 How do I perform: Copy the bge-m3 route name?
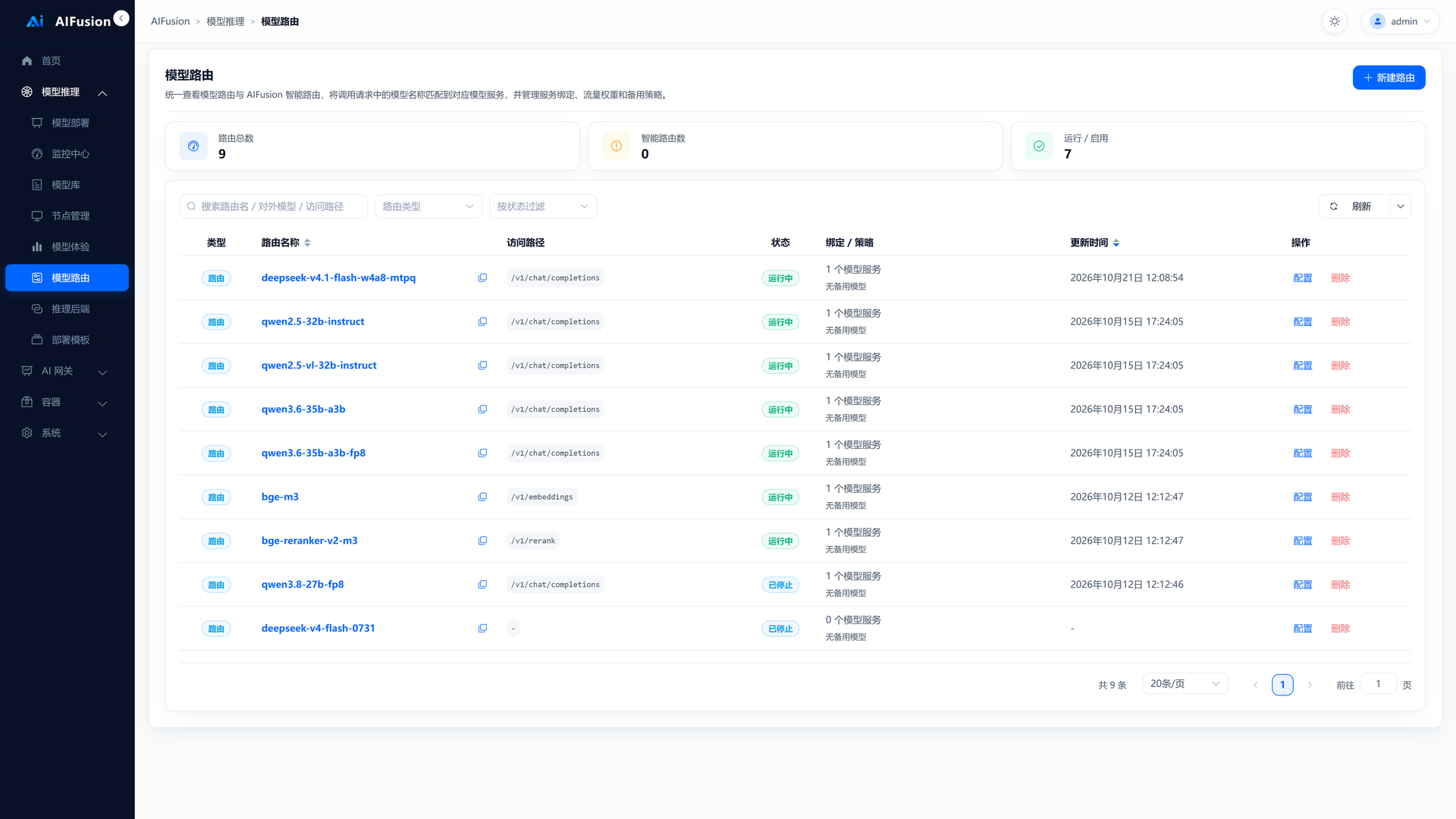pyautogui.click(x=482, y=497)
